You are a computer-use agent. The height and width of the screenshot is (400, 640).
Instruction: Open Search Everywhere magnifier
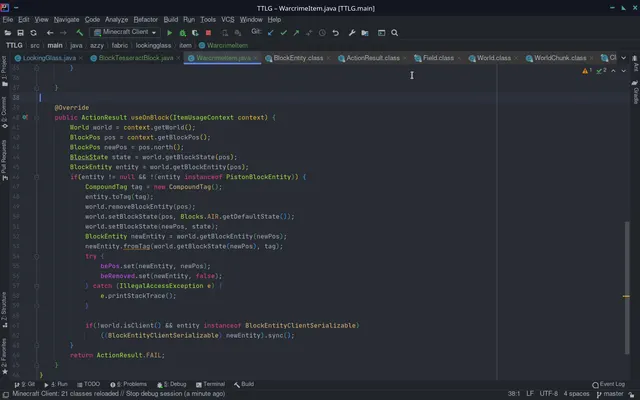(x=395, y=33)
